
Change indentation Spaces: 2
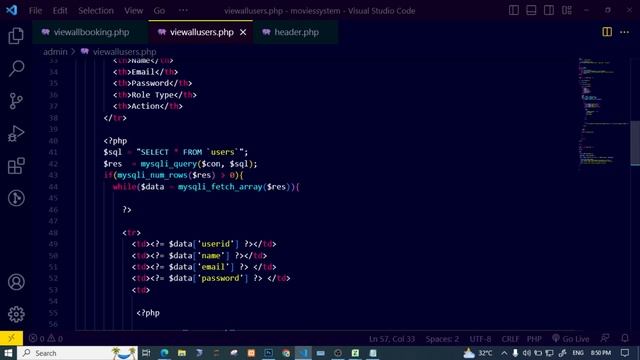pyautogui.click(x=442, y=339)
